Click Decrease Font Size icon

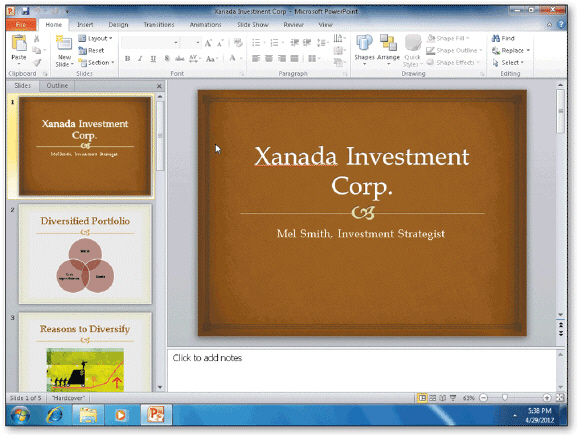point(220,43)
